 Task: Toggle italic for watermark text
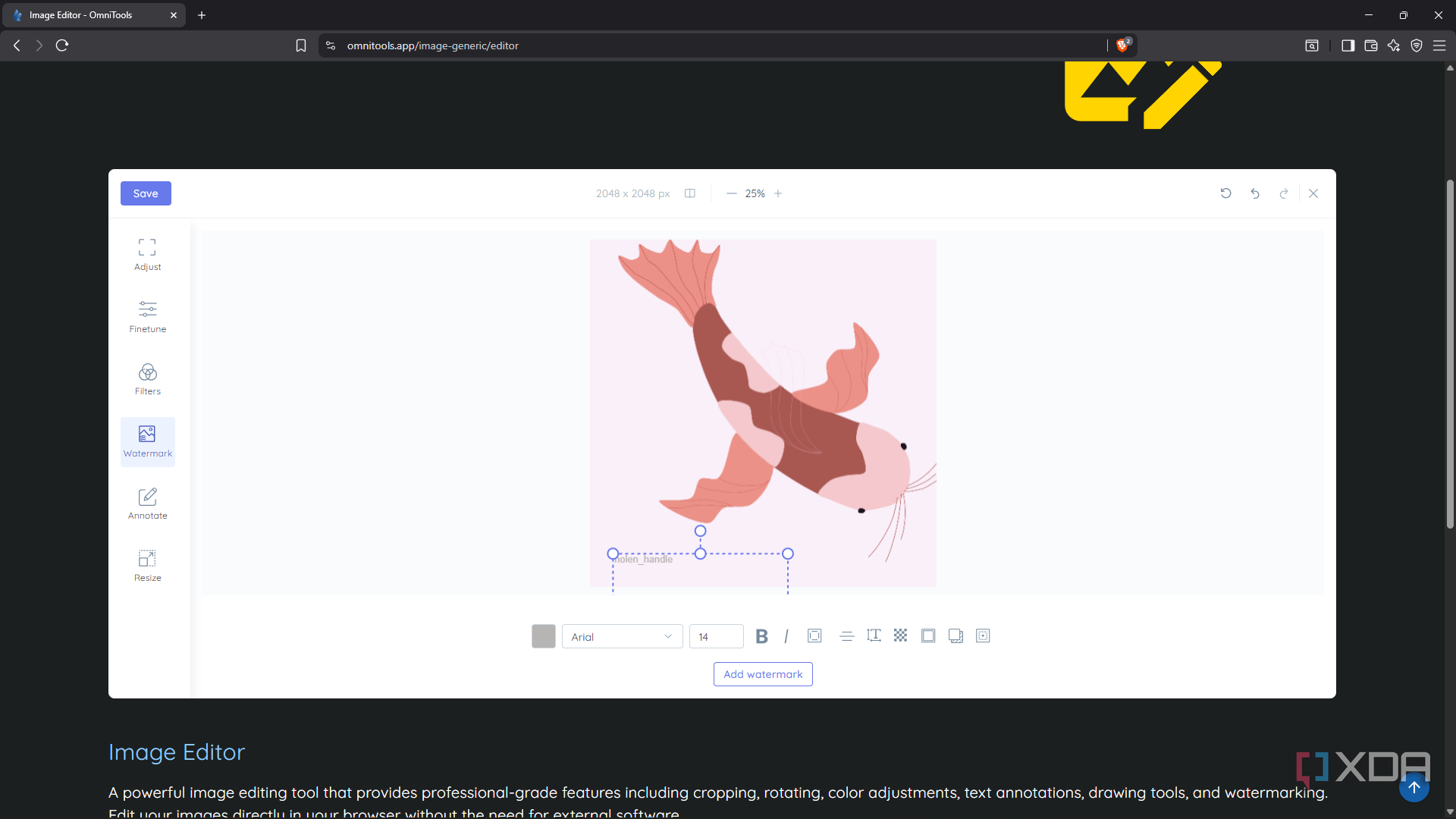point(786,636)
